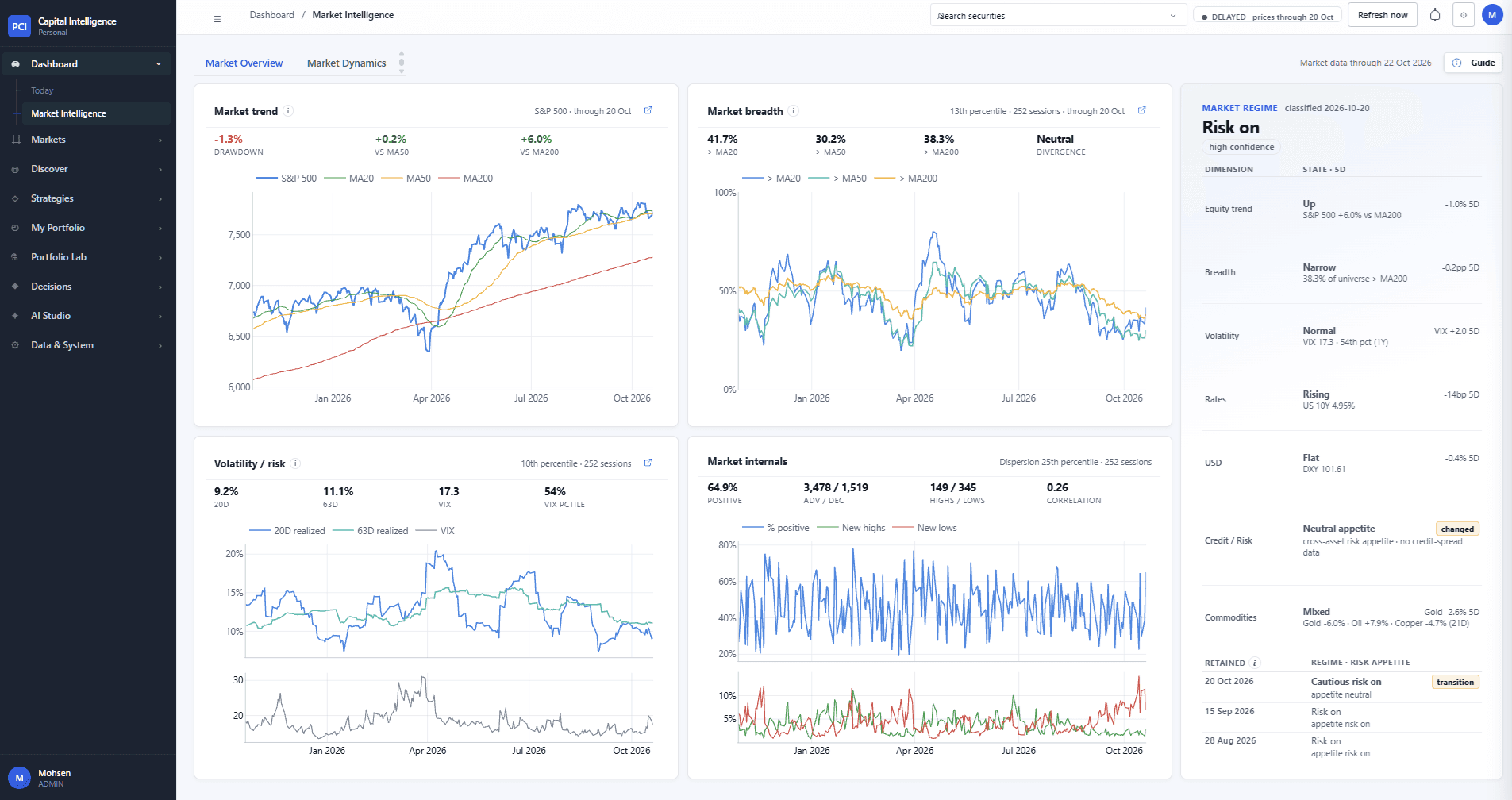
Task: Click the tab strip scroll arrows control
Action: tap(402, 63)
